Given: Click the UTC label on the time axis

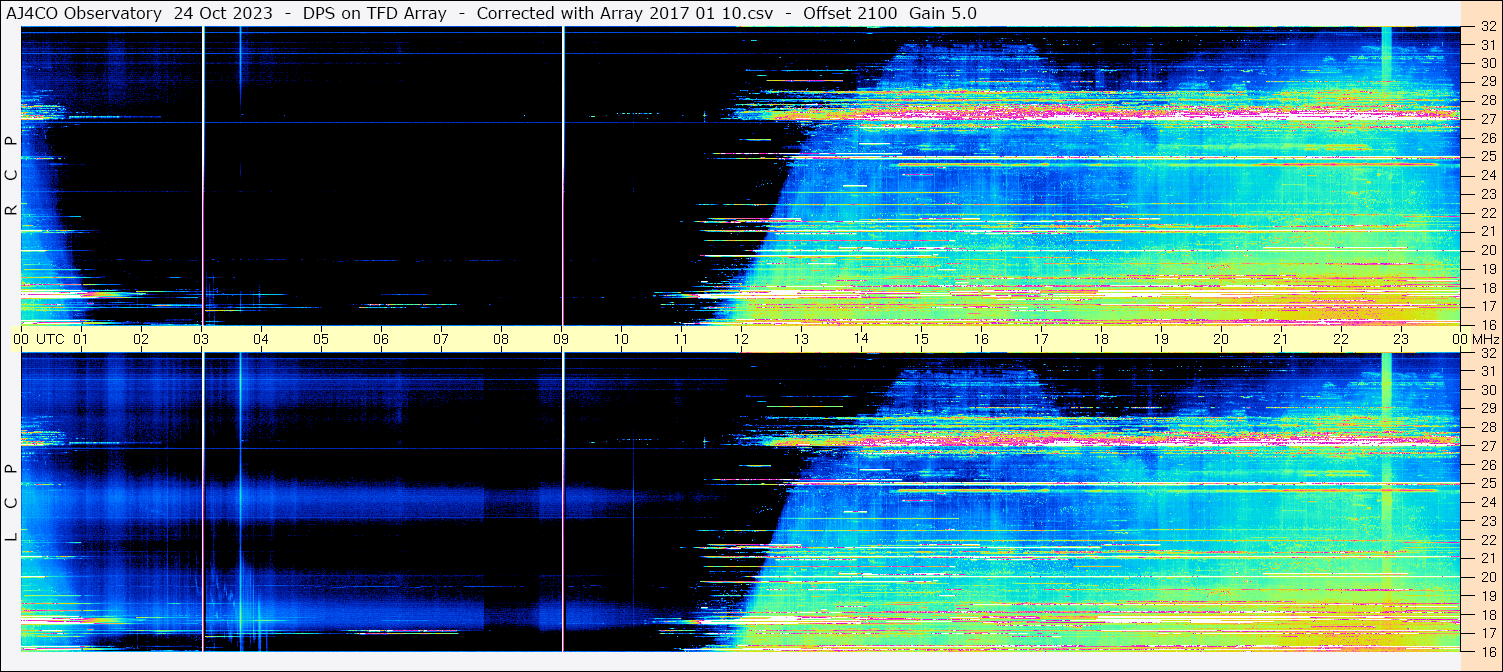Looking at the screenshot, I should click(50, 339).
